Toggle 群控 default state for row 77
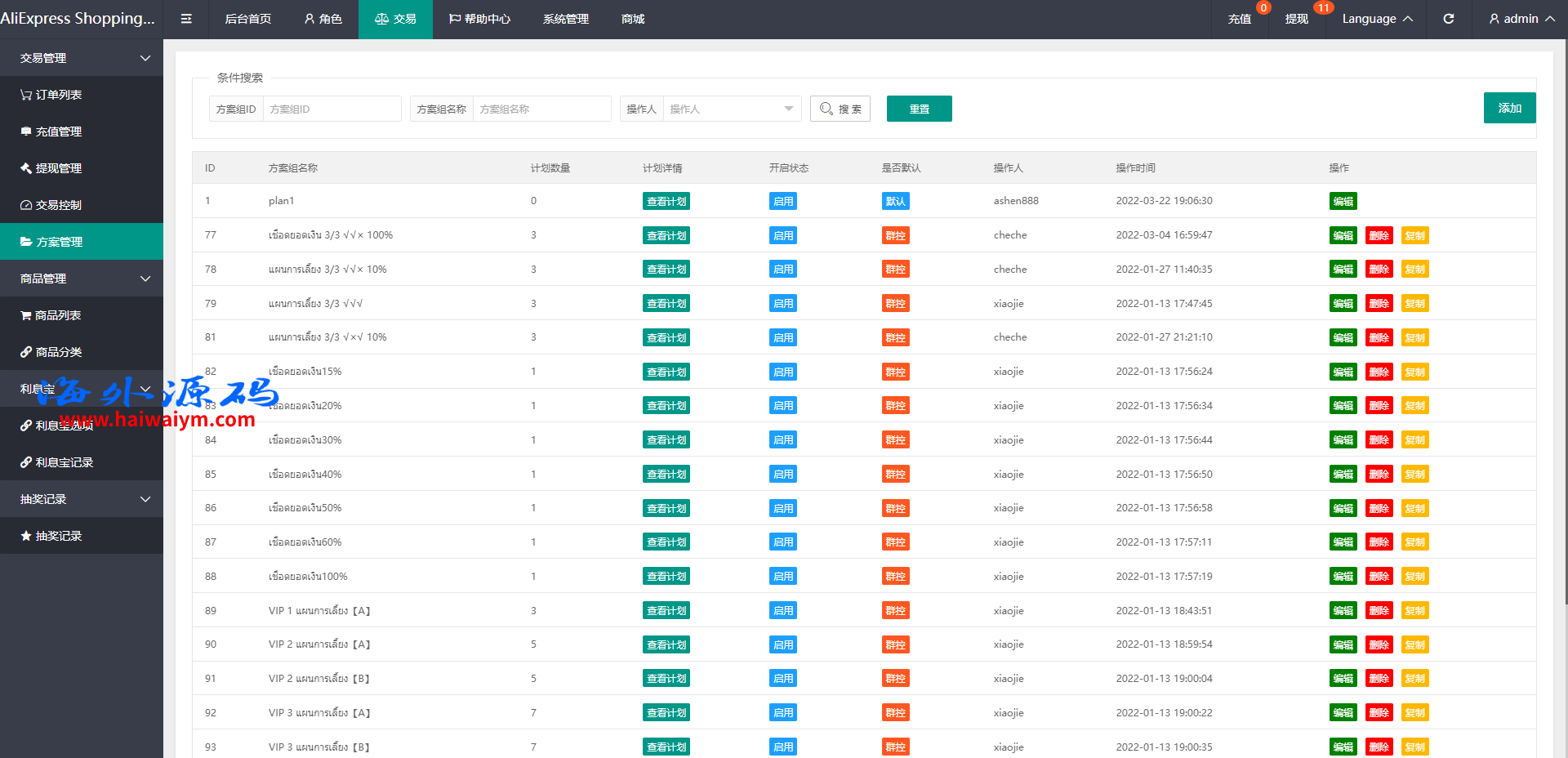The height and width of the screenshot is (758, 1568). pyautogui.click(x=895, y=236)
